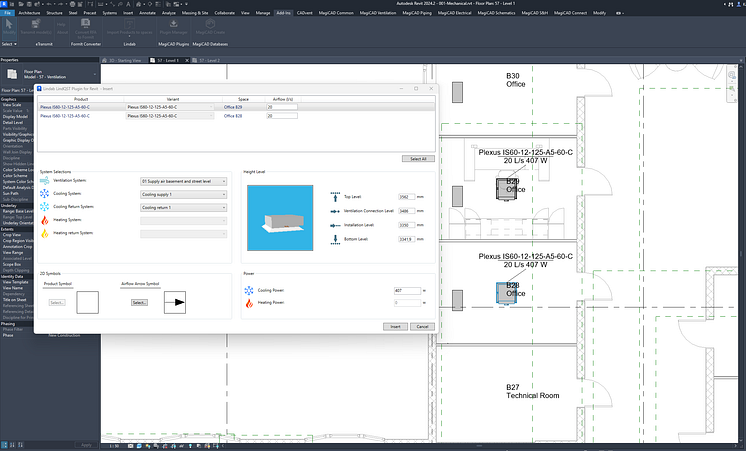Click the Bottom Level arrow icon
The width and height of the screenshot is (746, 451).
coord(335,239)
